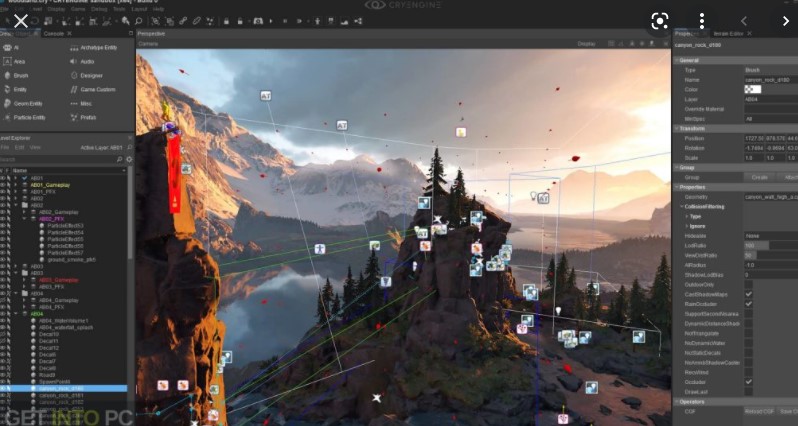798x426 pixels.
Task: Expand the Ignore sub-property
Action: point(687,226)
